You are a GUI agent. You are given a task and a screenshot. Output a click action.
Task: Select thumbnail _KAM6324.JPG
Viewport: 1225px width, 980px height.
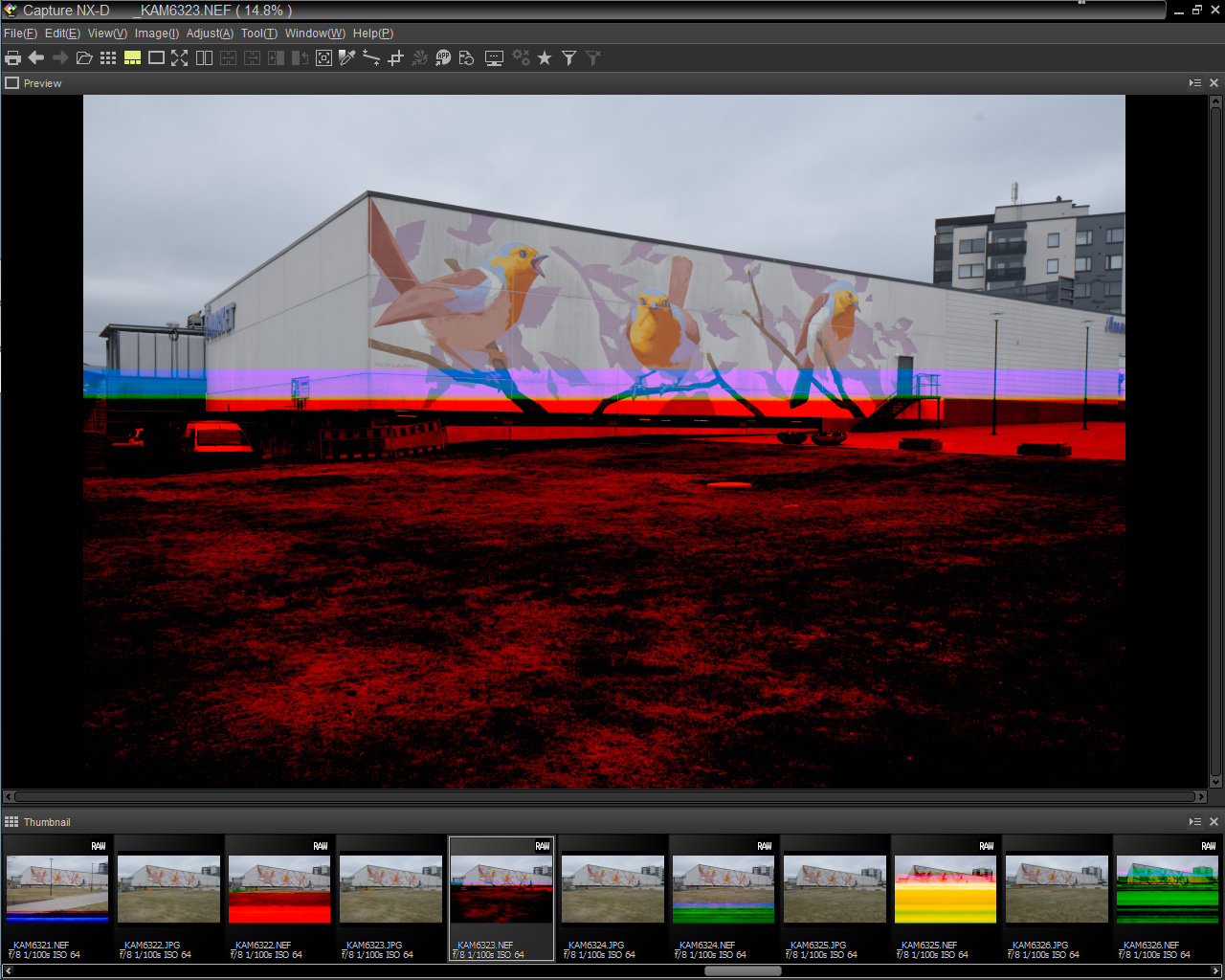612,898
